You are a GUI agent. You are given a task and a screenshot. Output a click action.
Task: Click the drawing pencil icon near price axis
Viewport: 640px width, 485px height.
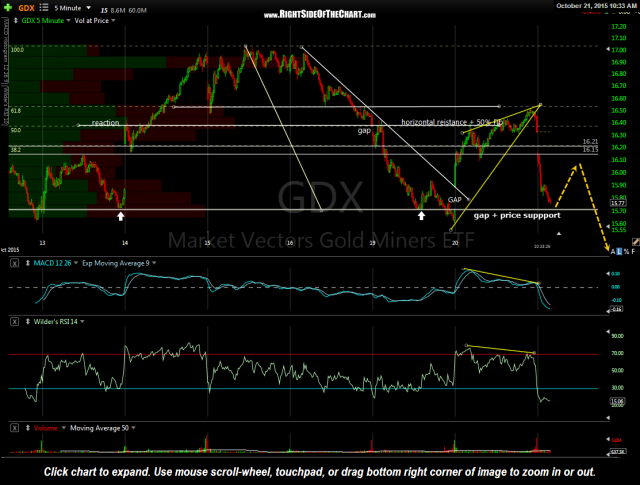pyautogui.click(x=635, y=242)
